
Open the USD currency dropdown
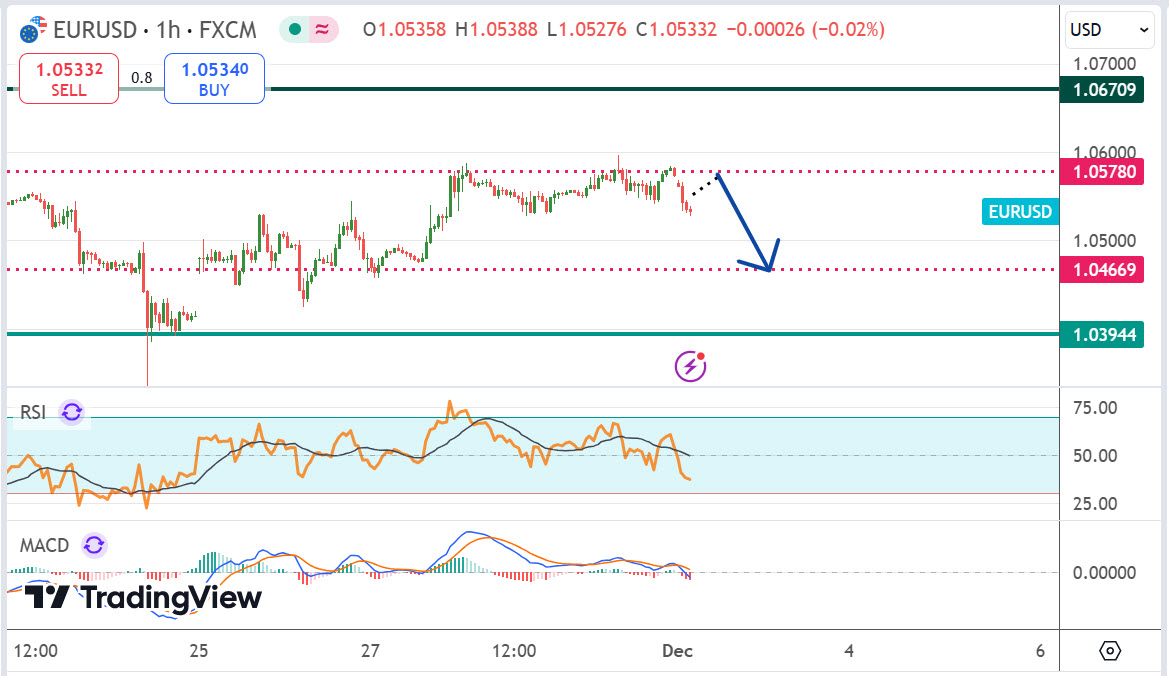(1109, 30)
